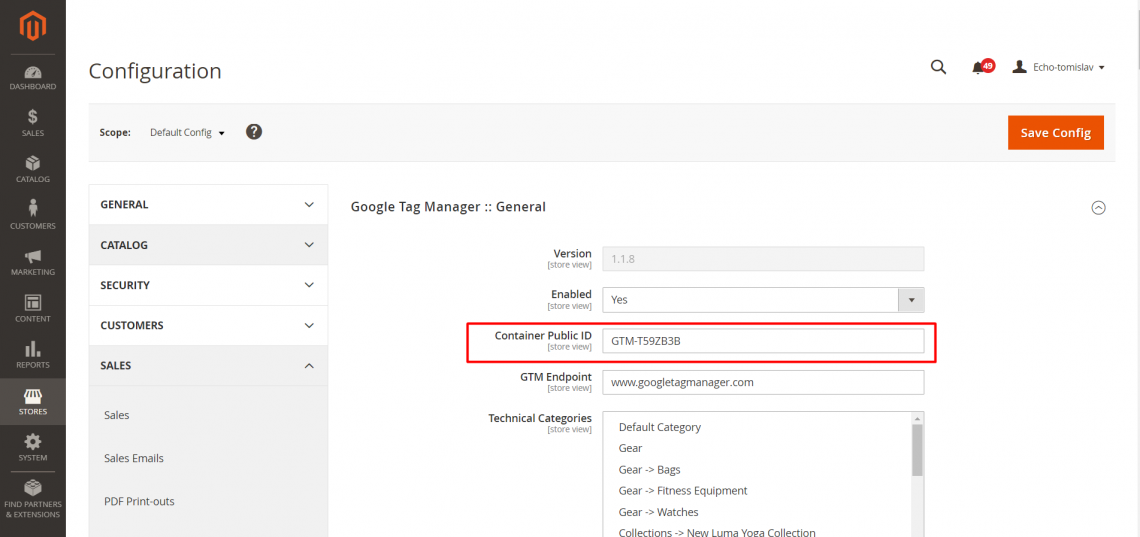Expand the General configuration section

coord(208,205)
